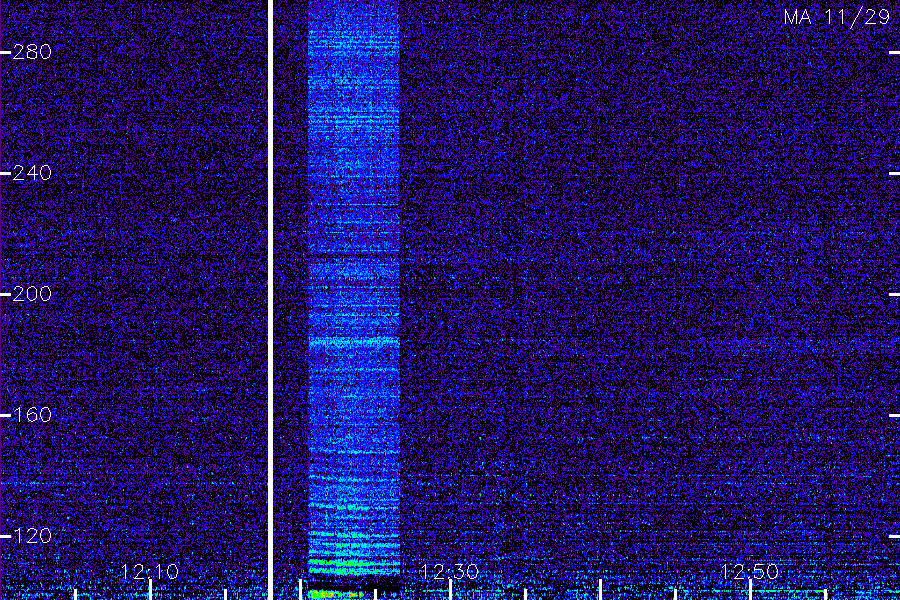Click the 12:50 time axis label

click(x=750, y=571)
